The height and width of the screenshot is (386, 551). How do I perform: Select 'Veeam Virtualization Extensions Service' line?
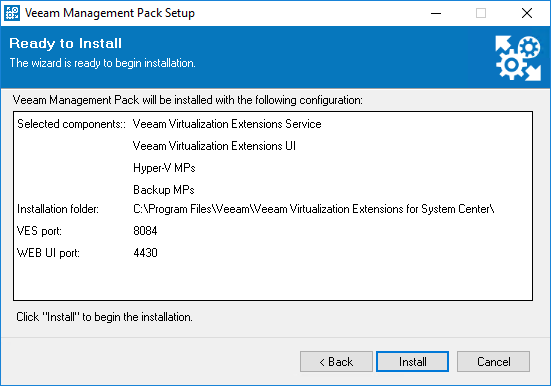pyautogui.click(x=227, y=124)
